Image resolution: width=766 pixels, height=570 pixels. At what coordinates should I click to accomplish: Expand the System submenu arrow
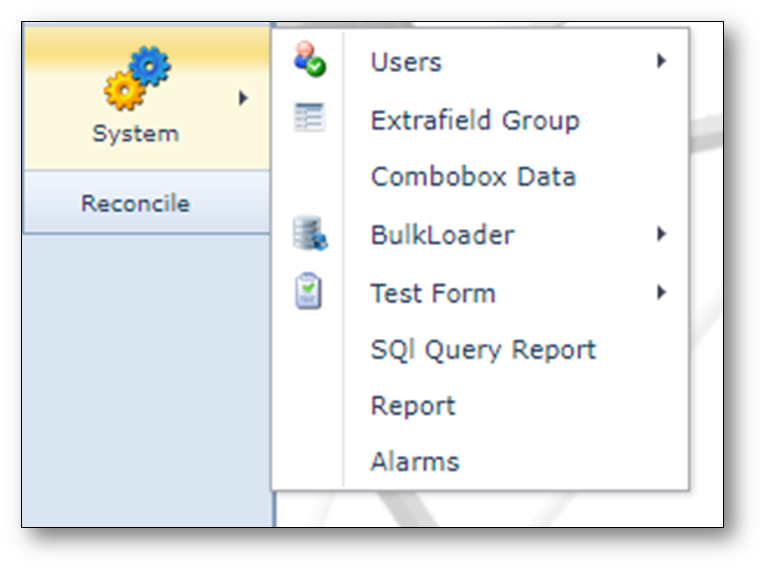click(243, 98)
